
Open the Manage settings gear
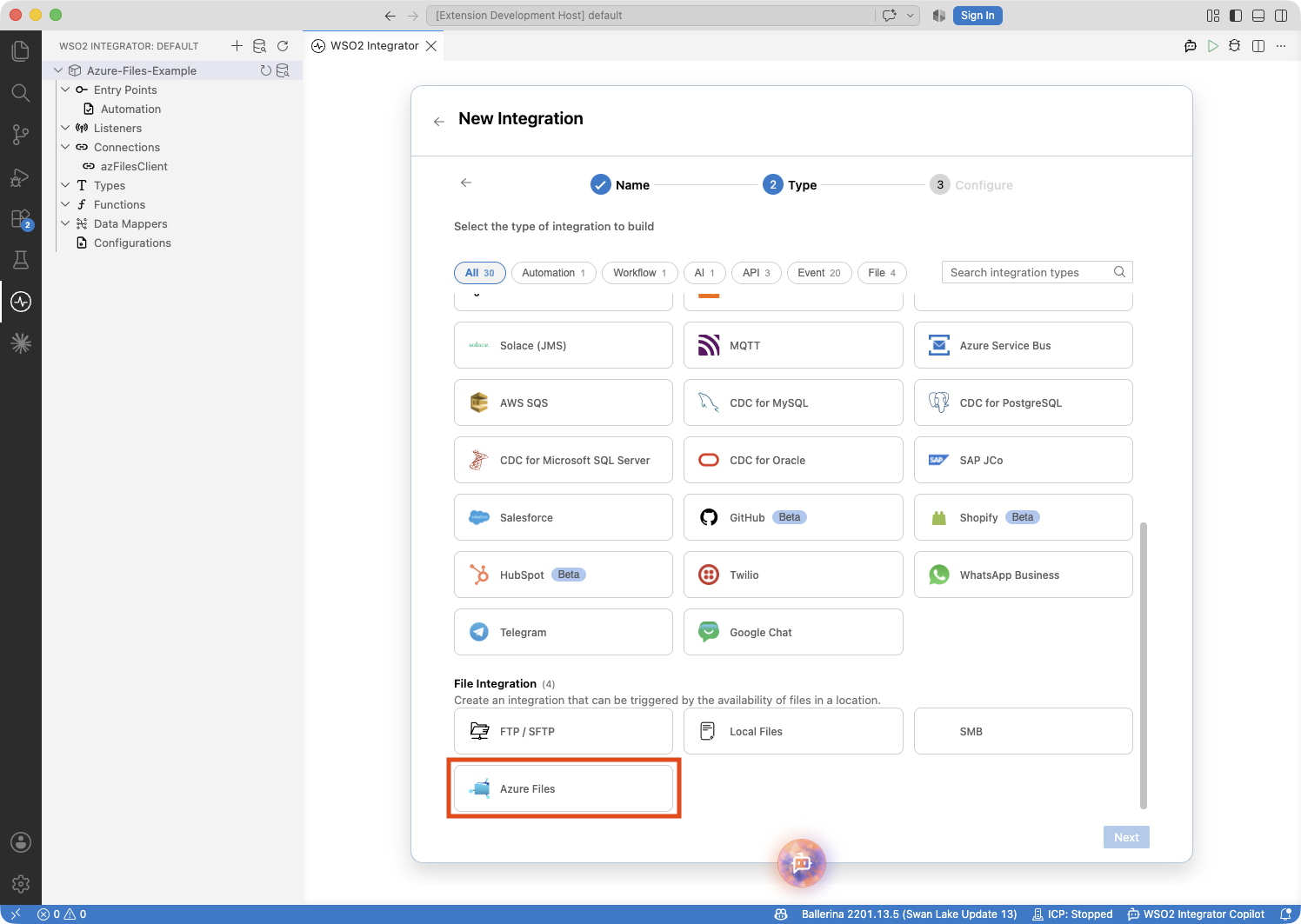point(21,884)
